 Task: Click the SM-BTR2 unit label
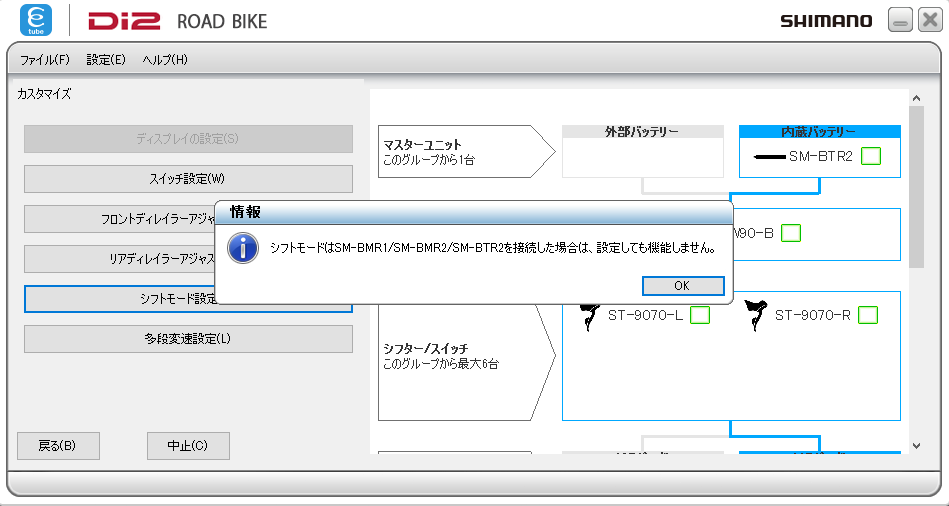821,156
